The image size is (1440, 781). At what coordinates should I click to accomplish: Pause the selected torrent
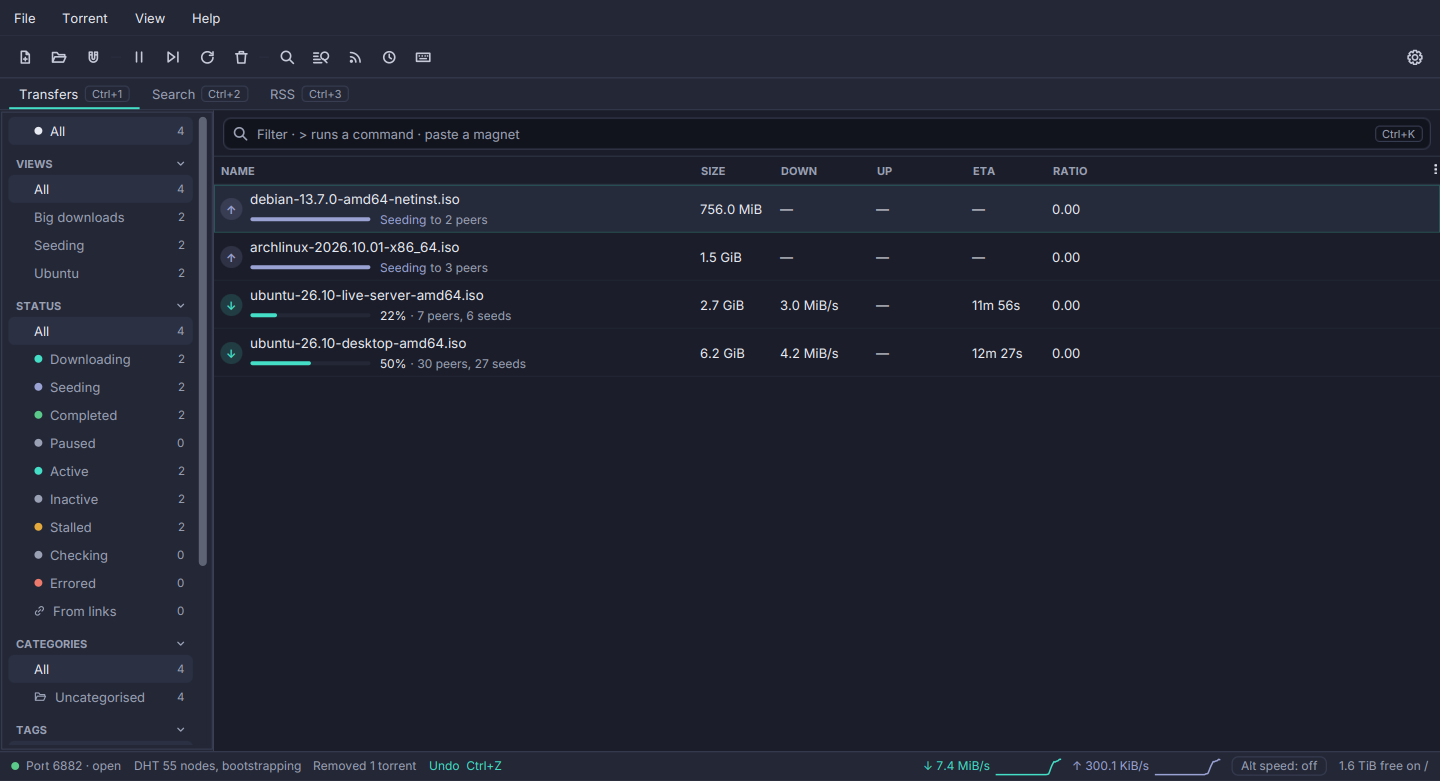click(139, 57)
